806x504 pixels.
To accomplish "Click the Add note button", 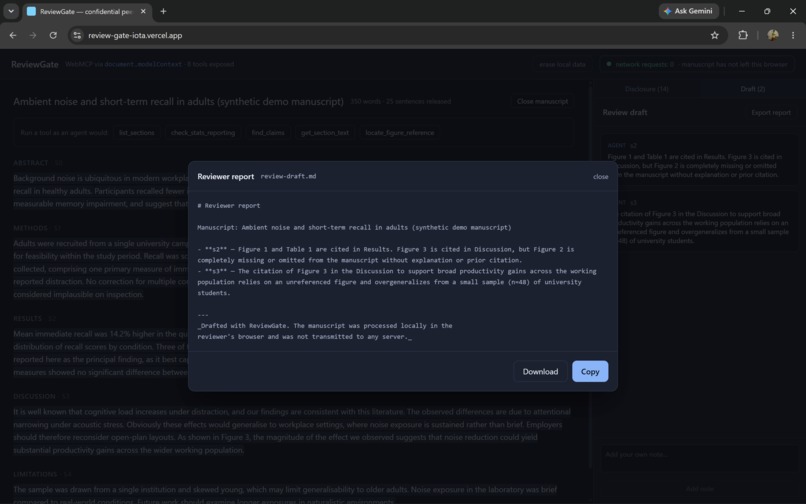I will pos(700,489).
